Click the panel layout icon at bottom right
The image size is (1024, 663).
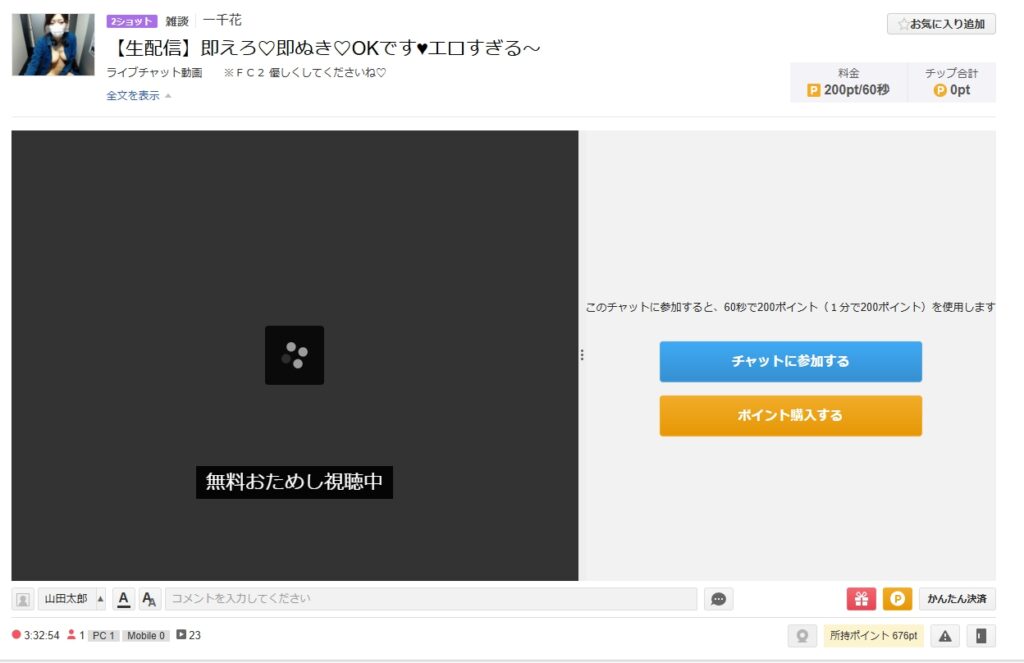pos(981,636)
